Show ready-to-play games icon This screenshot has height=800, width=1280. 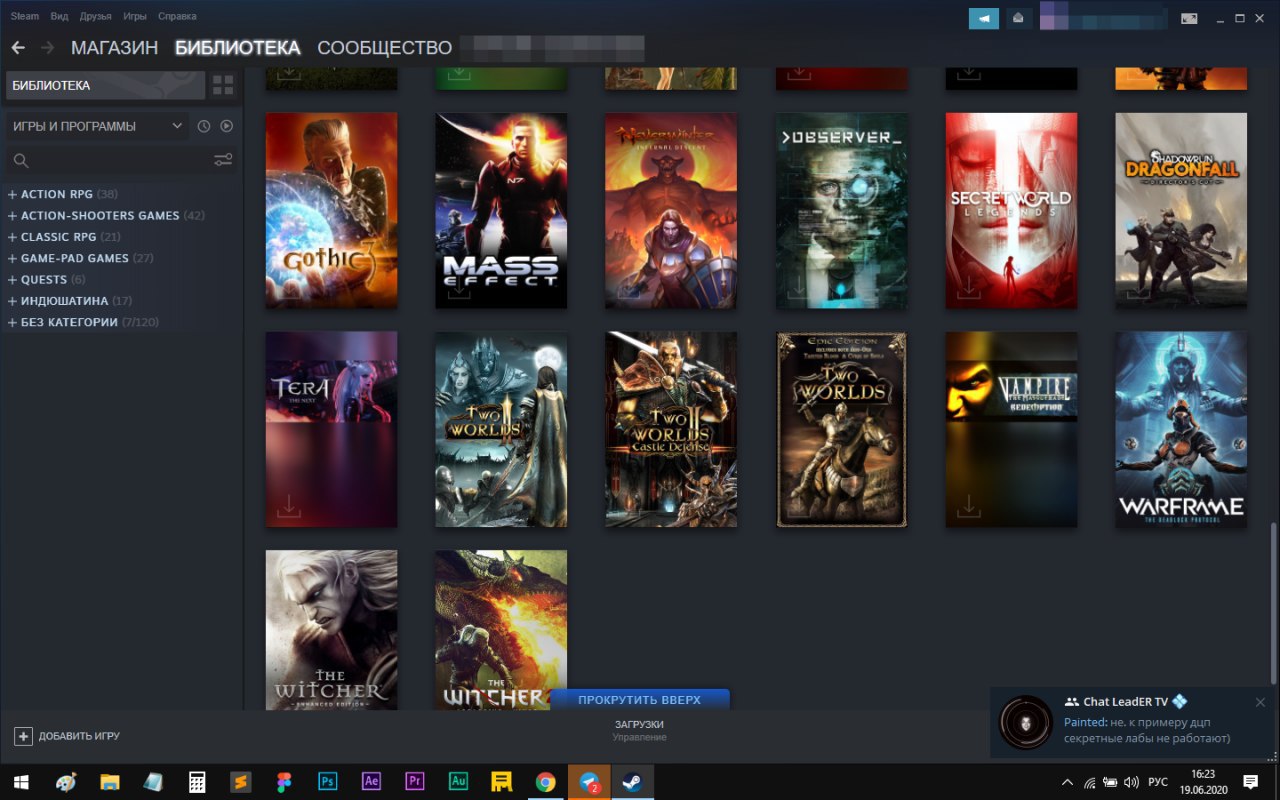227,126
